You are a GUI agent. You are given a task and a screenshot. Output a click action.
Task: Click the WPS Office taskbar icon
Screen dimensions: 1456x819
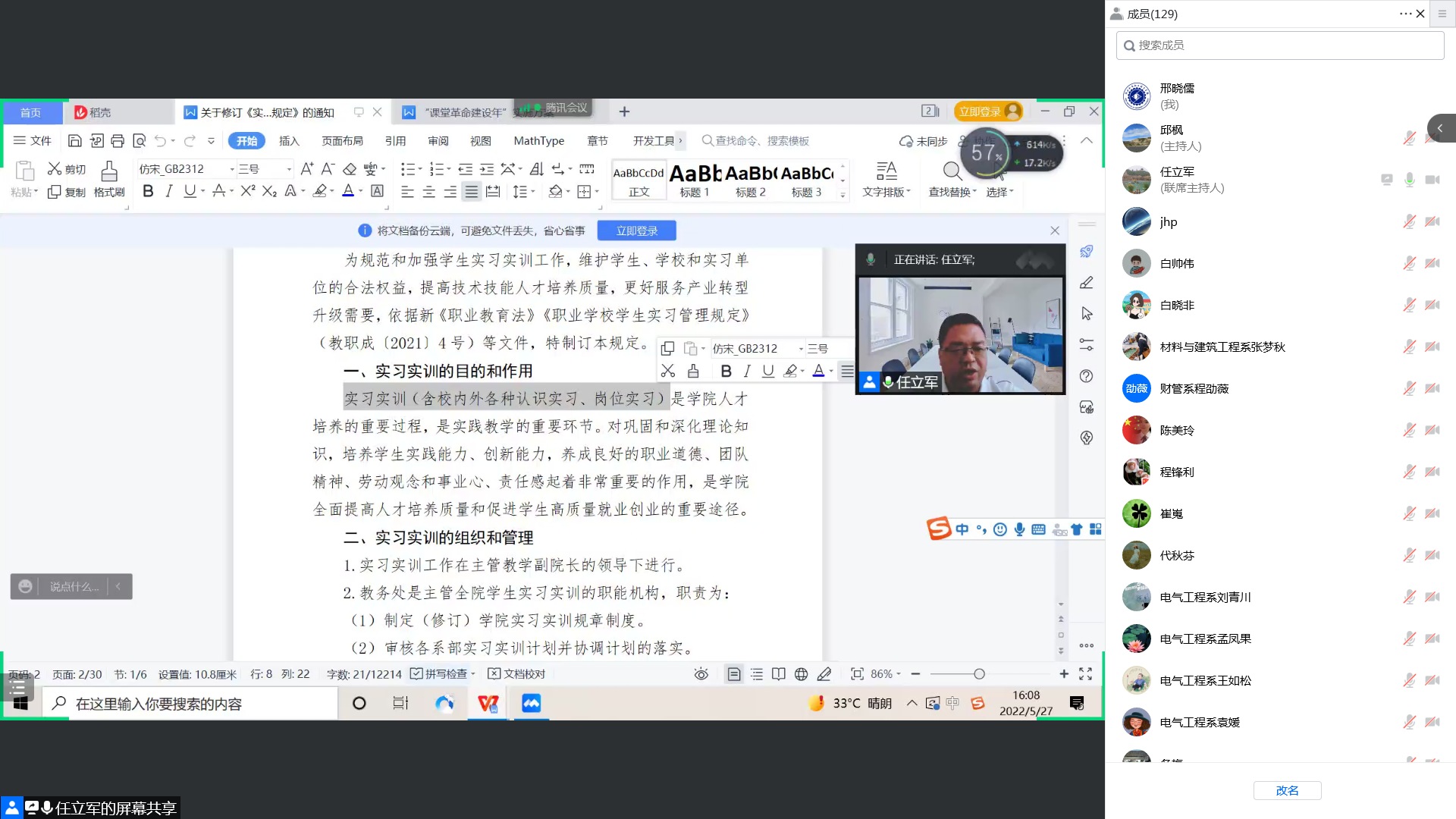click(x=488, y=704)
